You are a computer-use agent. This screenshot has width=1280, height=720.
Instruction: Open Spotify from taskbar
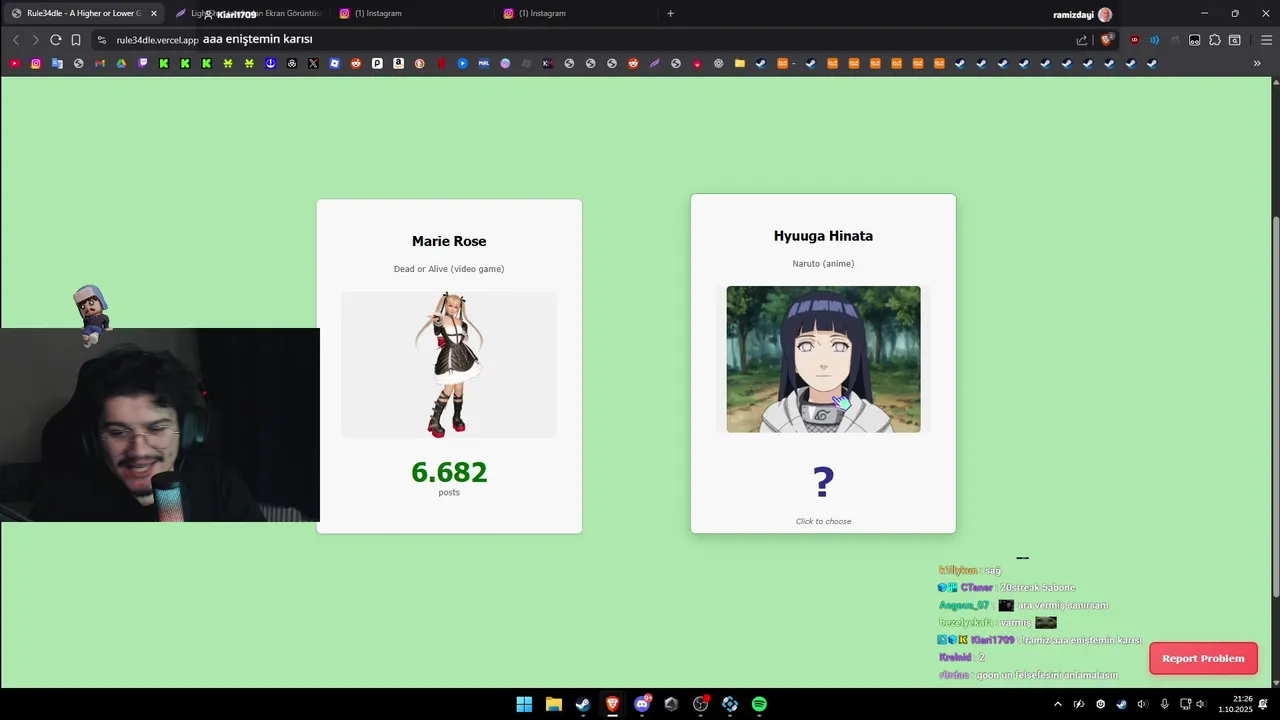coord(759,704)
